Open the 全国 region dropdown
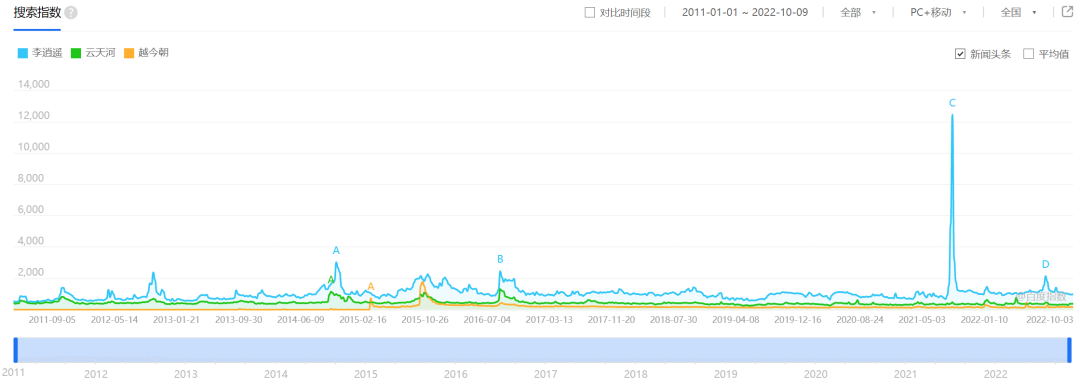 [1017, 12]
